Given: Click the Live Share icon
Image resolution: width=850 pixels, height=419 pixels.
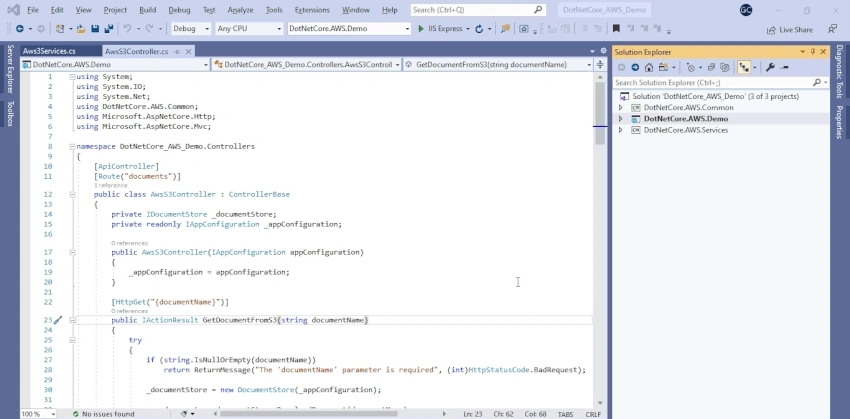Looking at the screenshot, I should pyautogui.click(x=771, y=30).
